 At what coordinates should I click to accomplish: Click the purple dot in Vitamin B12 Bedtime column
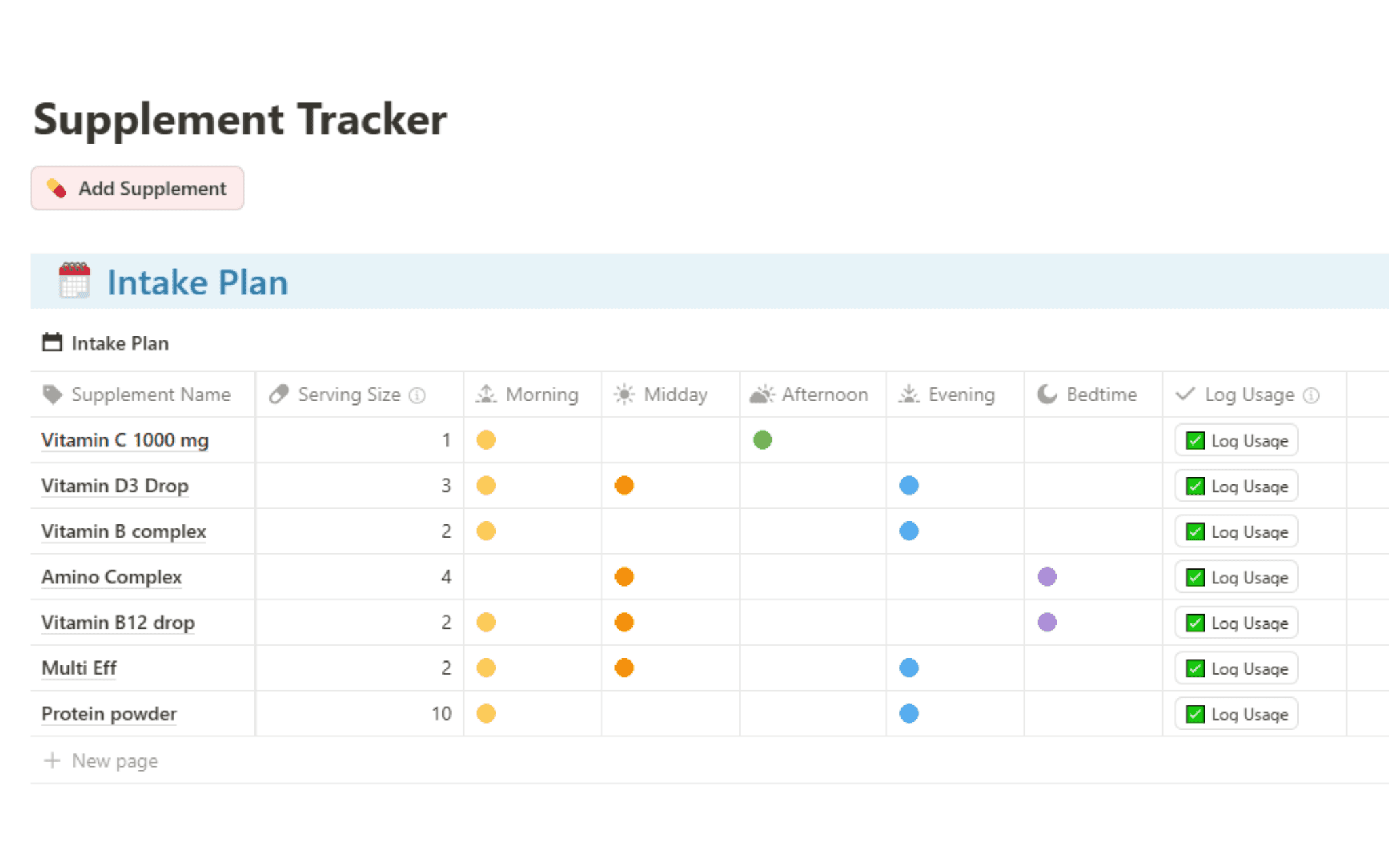1046,622
